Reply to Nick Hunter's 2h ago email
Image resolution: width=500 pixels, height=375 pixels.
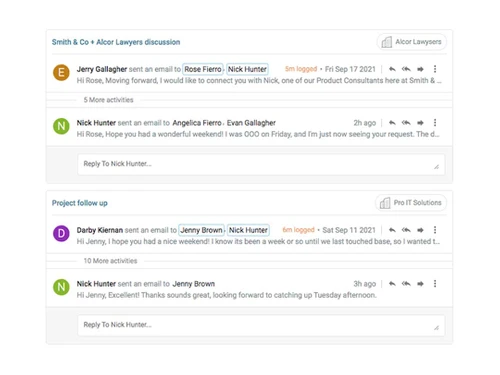click(392, 123)
